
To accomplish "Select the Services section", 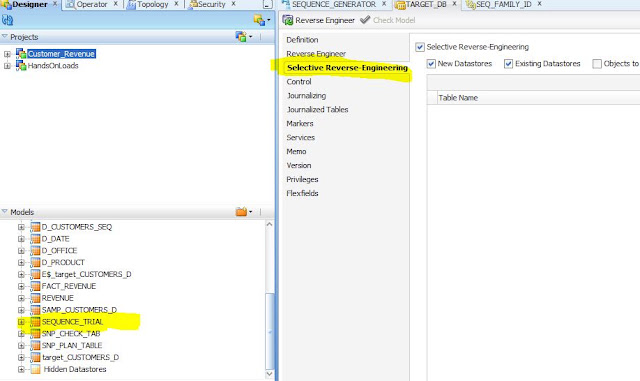I will 300,137.
